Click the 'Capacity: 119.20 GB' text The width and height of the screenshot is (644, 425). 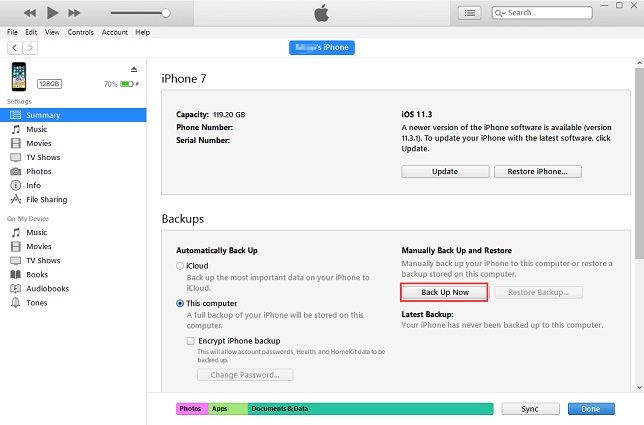tap(211, 115)
